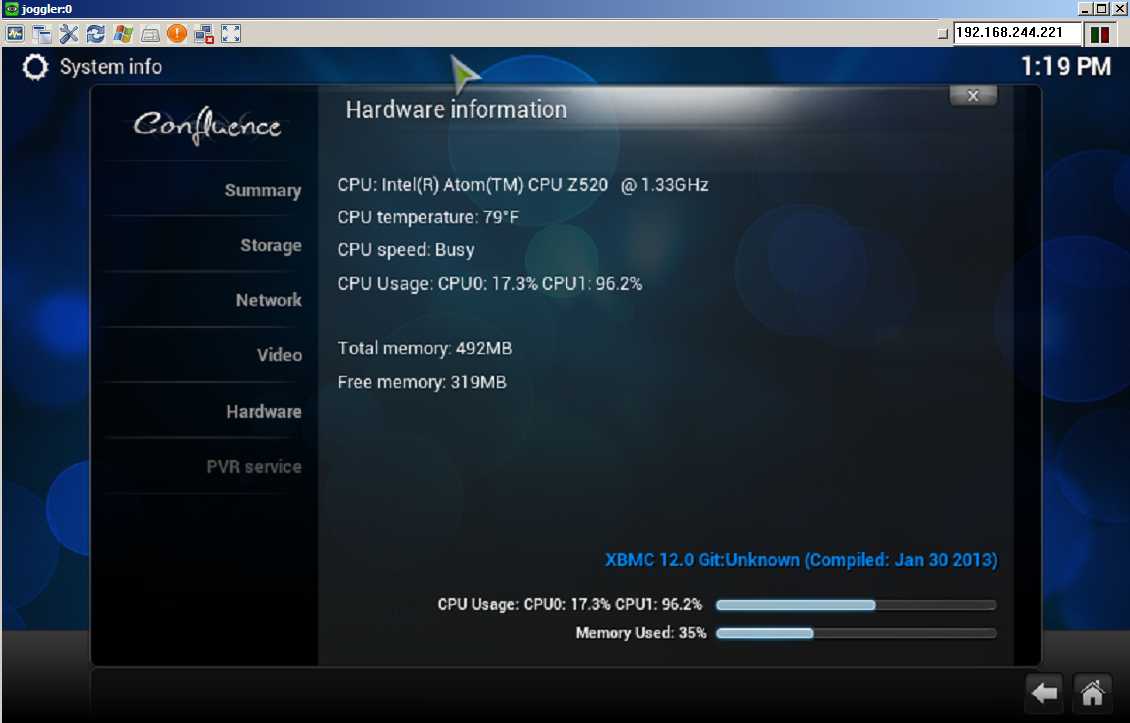Switch to full screen with the arrows icon
Screen dimensions: 1130x723
tap(231, 33)
